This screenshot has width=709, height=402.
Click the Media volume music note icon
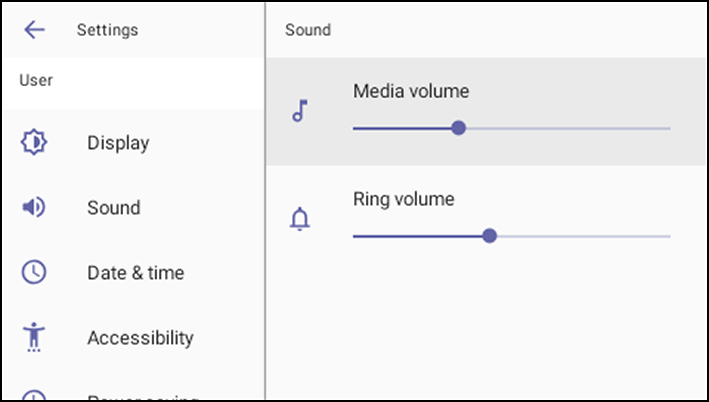pos(300,111)
